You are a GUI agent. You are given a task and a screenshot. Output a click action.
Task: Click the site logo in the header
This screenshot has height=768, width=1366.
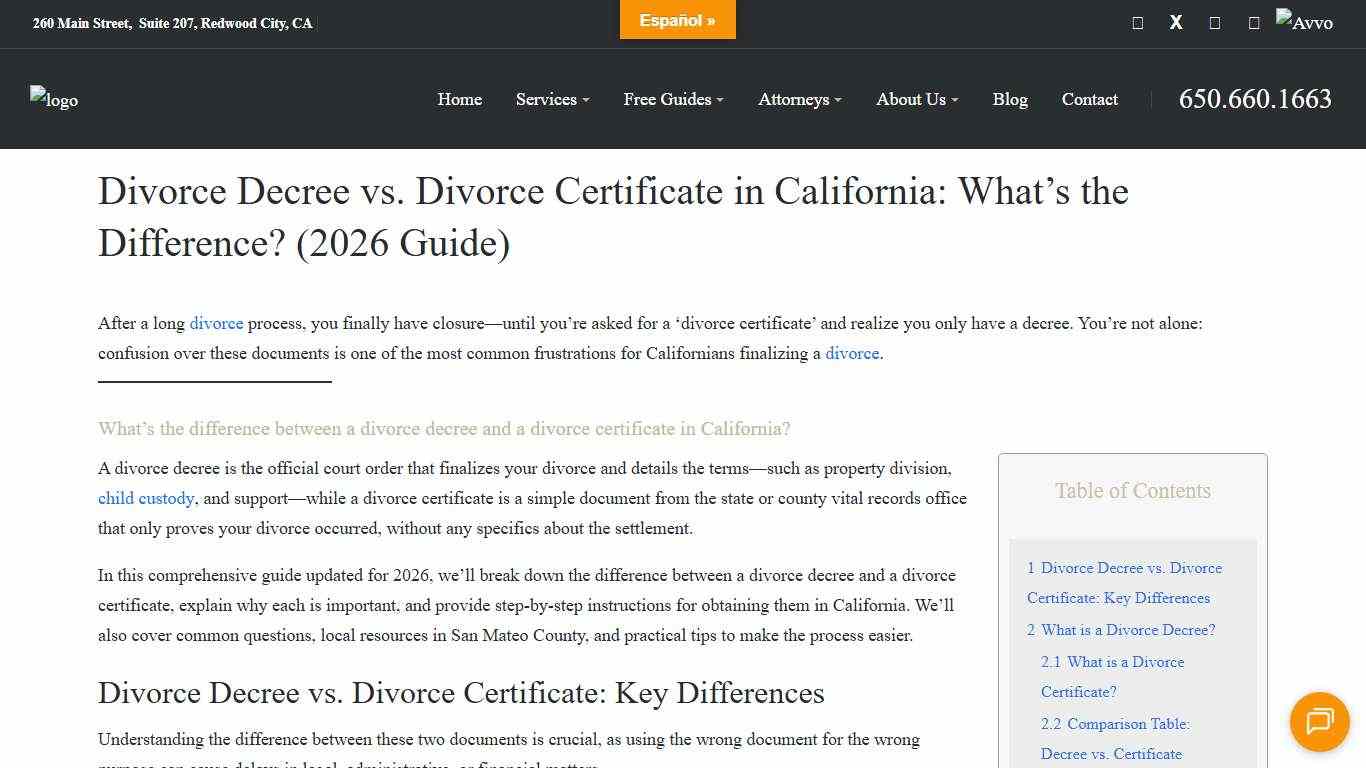tap(54, 99)
